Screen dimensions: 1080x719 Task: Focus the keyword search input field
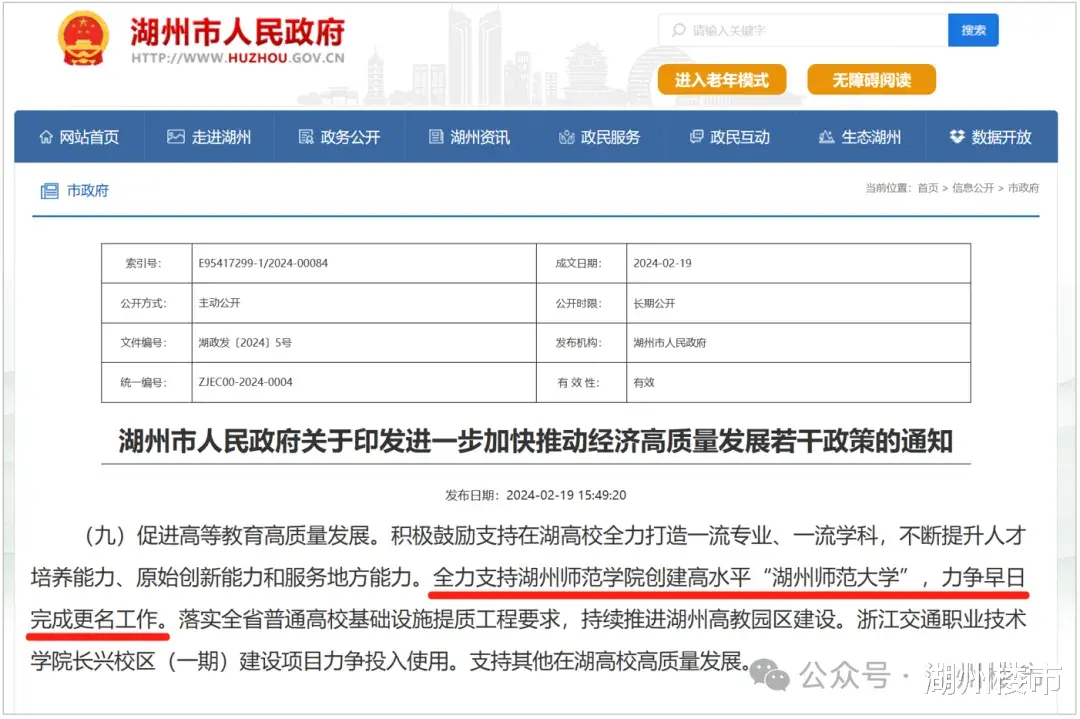tap(803, 30)
